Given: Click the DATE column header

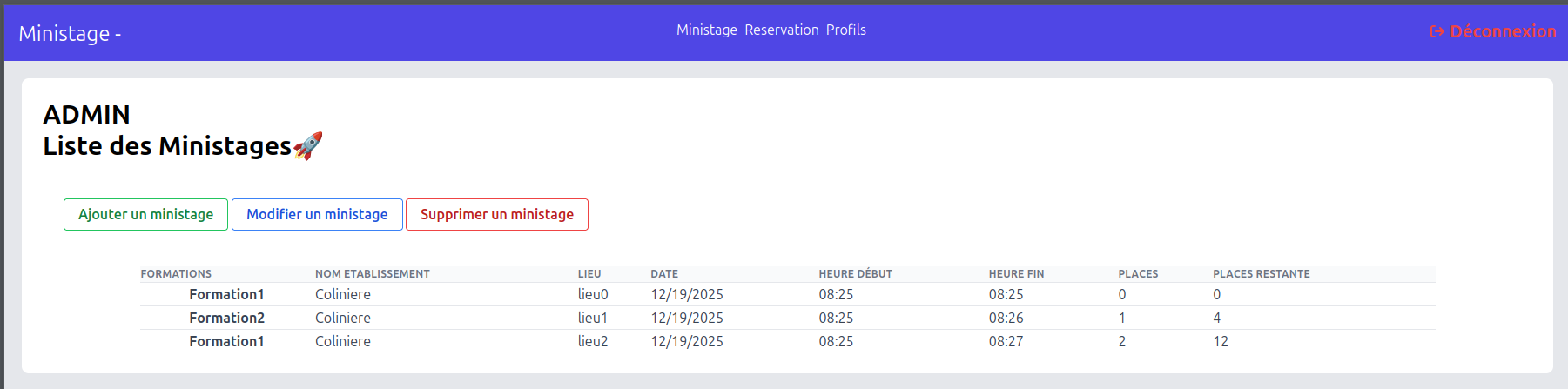Looking at the screenshot, I should point(663,273).
